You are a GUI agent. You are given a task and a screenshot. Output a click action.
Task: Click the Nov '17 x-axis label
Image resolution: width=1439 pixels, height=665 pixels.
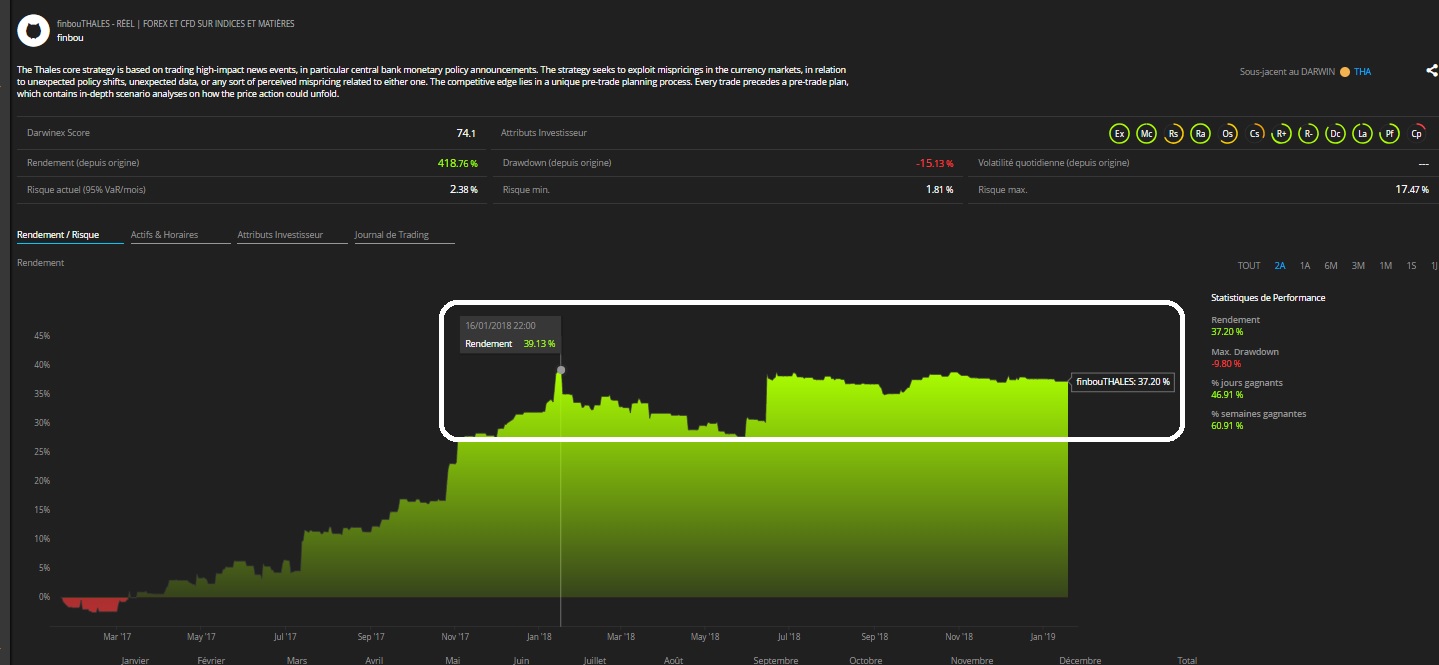[455, 636]
